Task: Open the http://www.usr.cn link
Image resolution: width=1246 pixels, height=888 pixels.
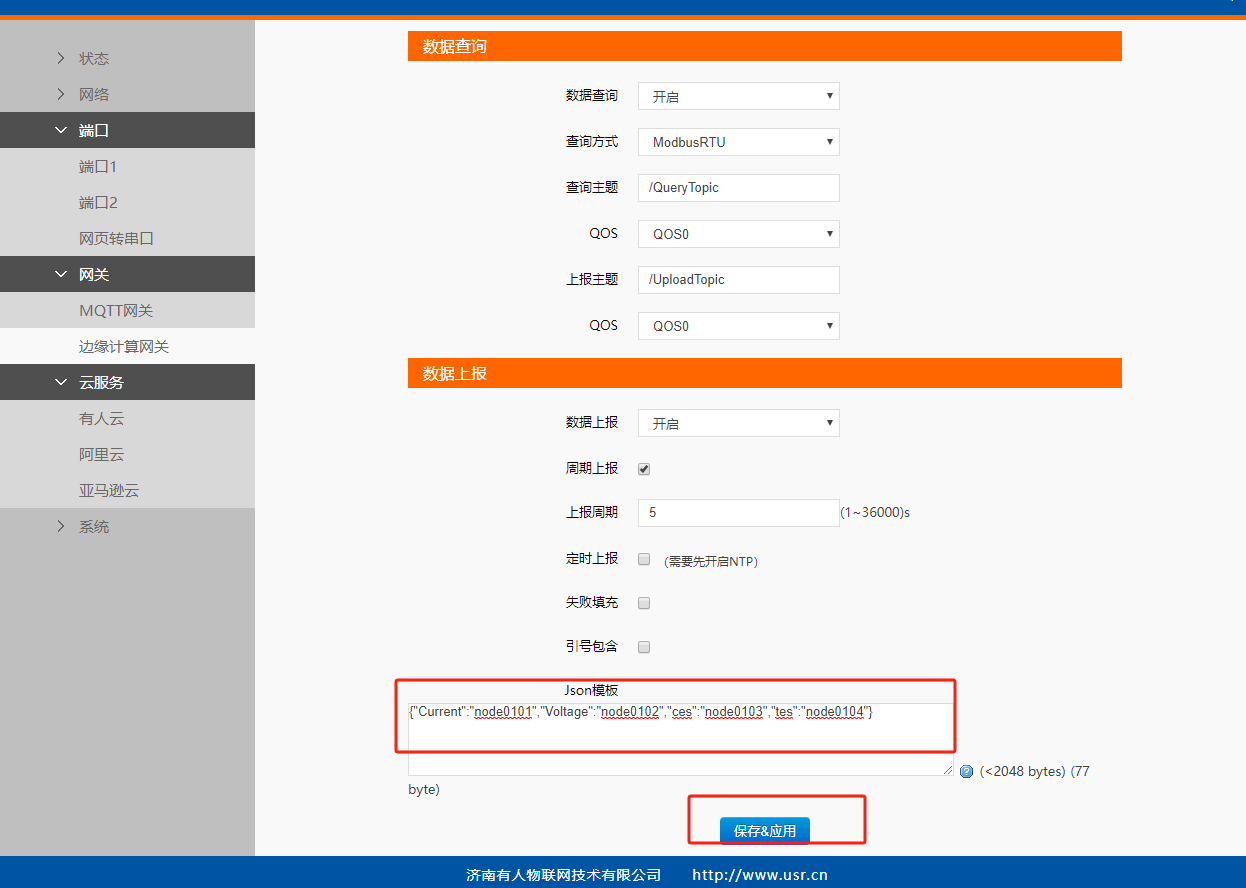Action: click(759, 875)
